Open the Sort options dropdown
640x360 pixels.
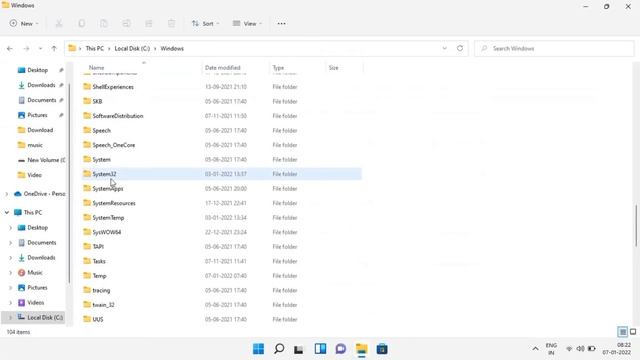pyautogui.click(x=206, y=24)
